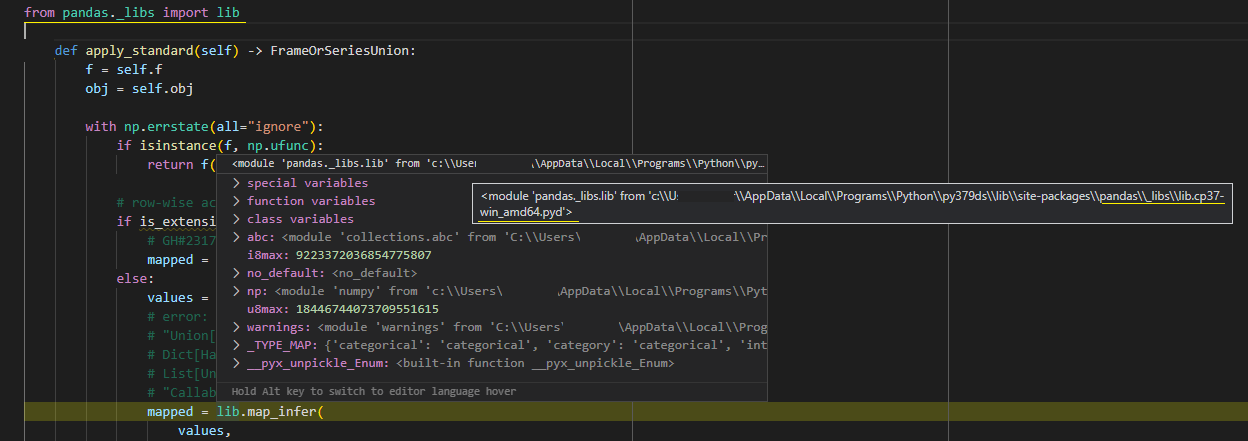Image resolution: width=1248 pixels, height=441 pixels.
Task: Expand the special variables node
Action: [x=236, y=183]
